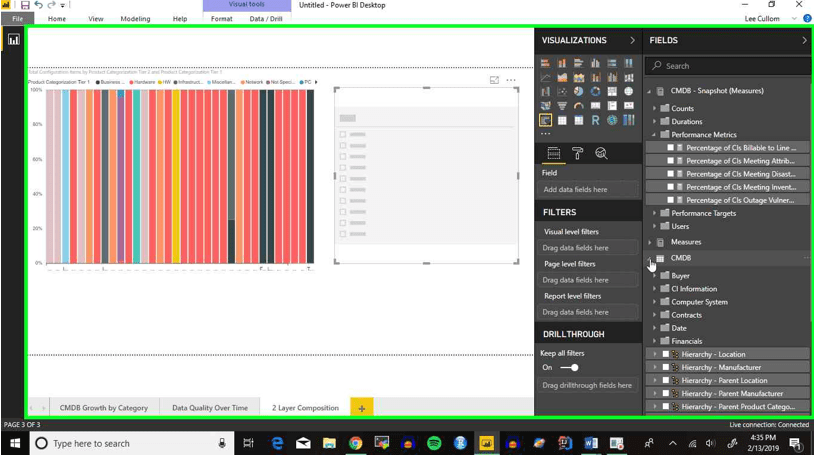Turn off Keep all filters toggle
This screenshot has height=456, width=815.
point(569,368)
